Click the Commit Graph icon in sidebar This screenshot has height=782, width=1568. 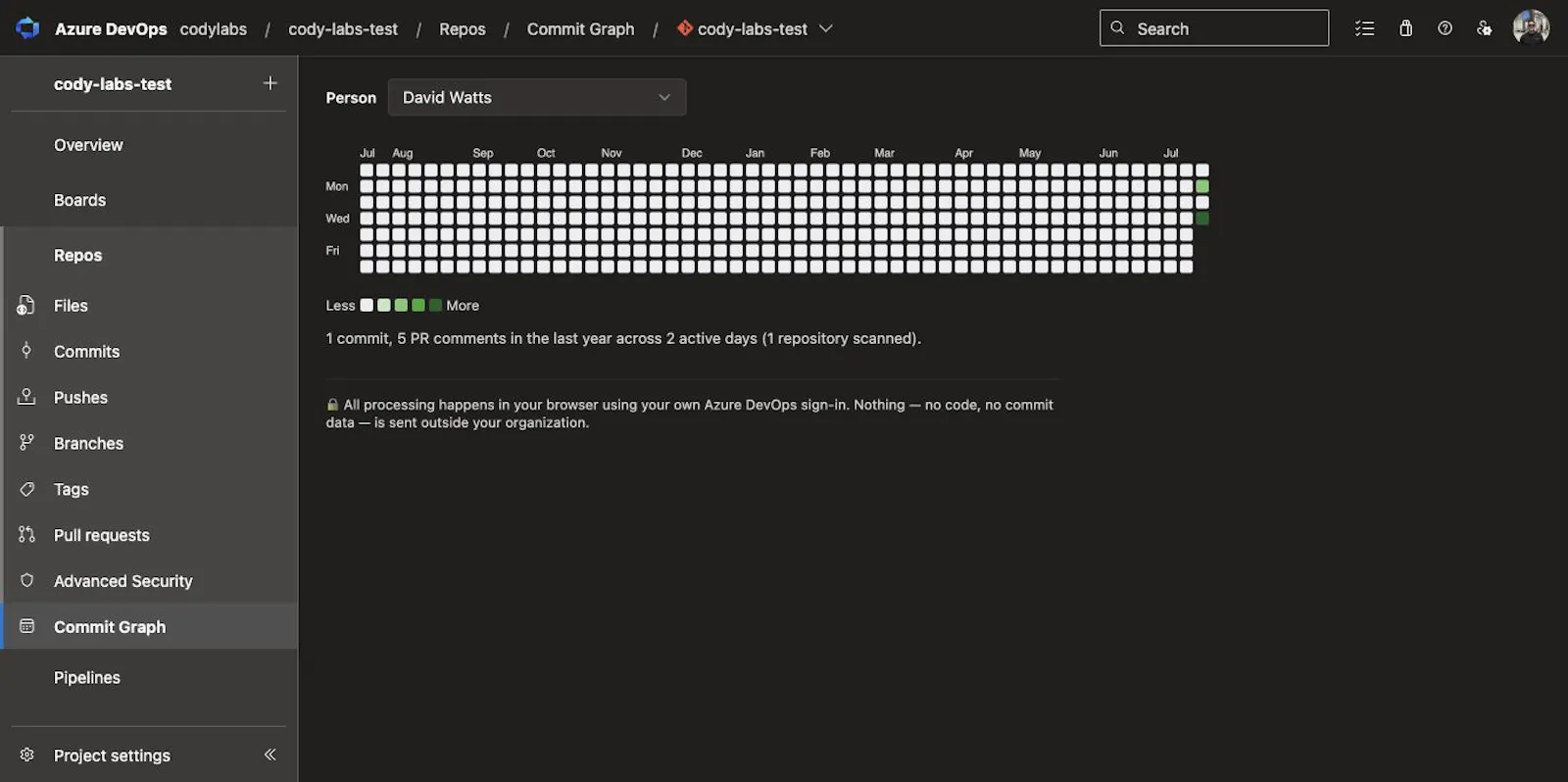(x=26, y=626)
